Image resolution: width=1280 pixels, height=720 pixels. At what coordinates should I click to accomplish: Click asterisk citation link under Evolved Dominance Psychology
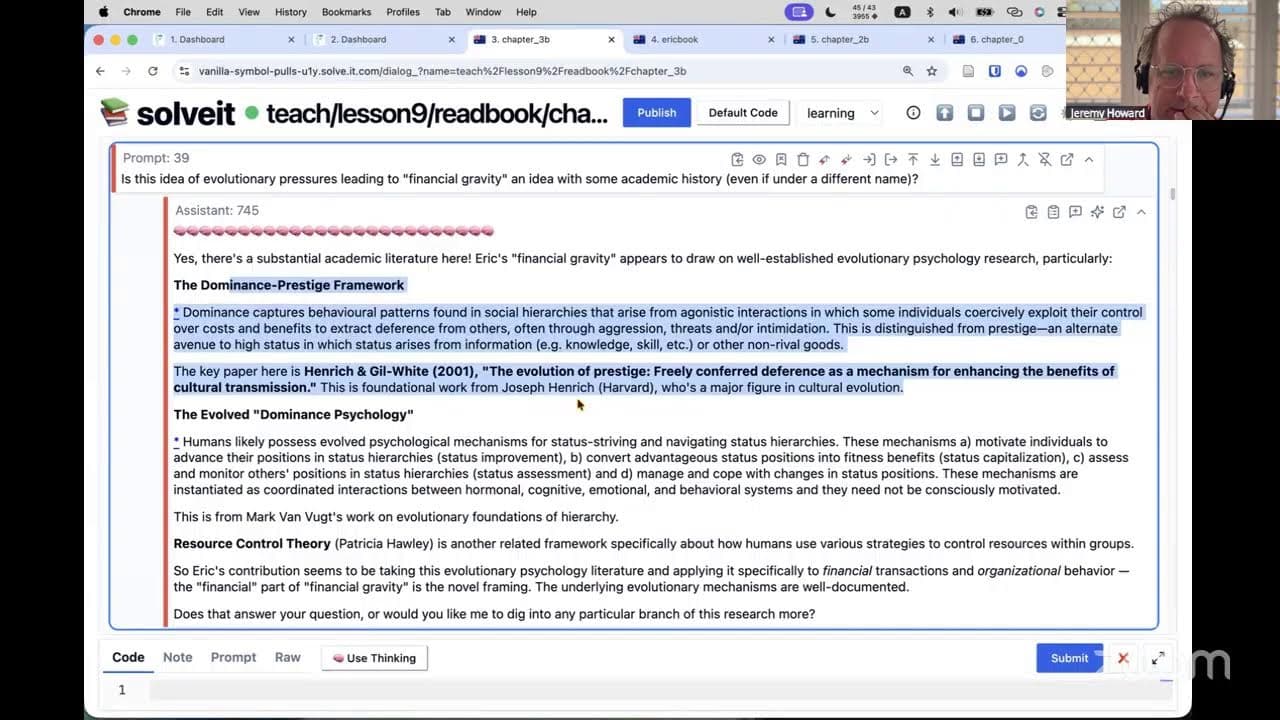[176, 441]
